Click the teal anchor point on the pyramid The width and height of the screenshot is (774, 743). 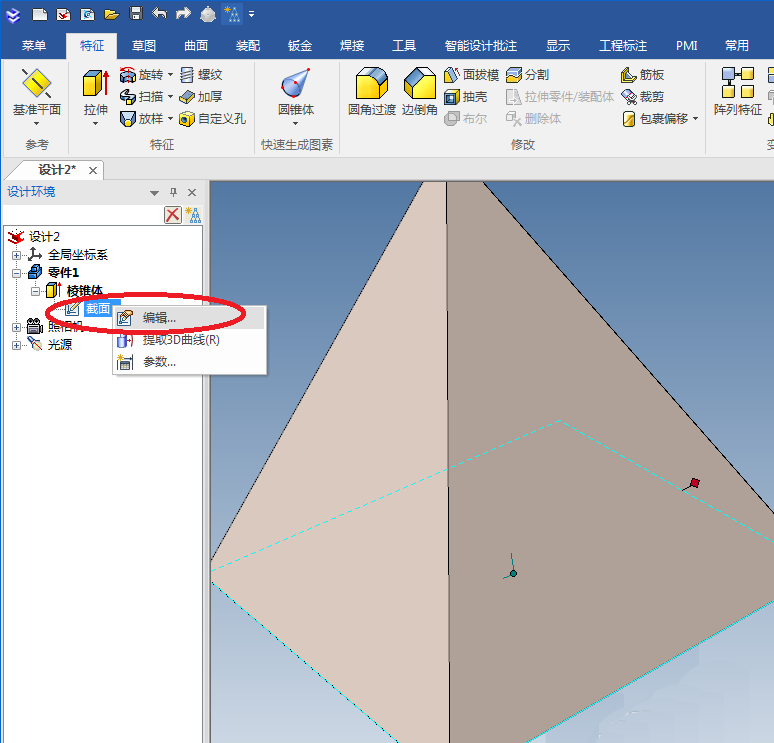coord(513,573)
